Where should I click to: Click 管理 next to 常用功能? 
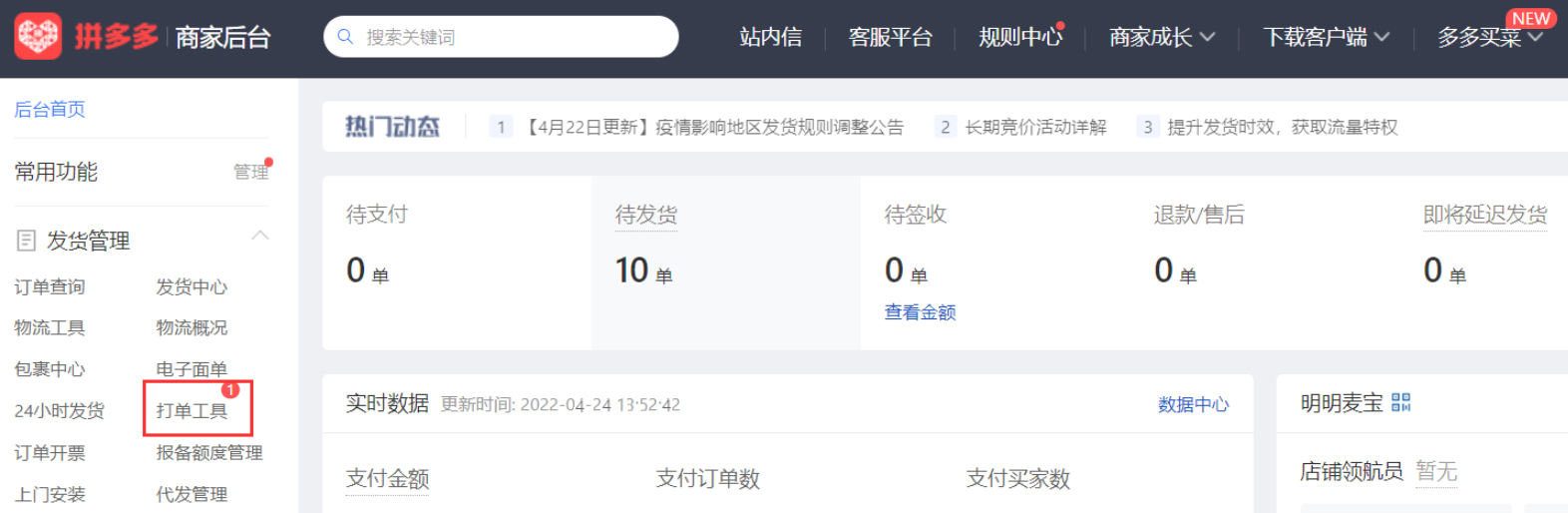[250, 172]
